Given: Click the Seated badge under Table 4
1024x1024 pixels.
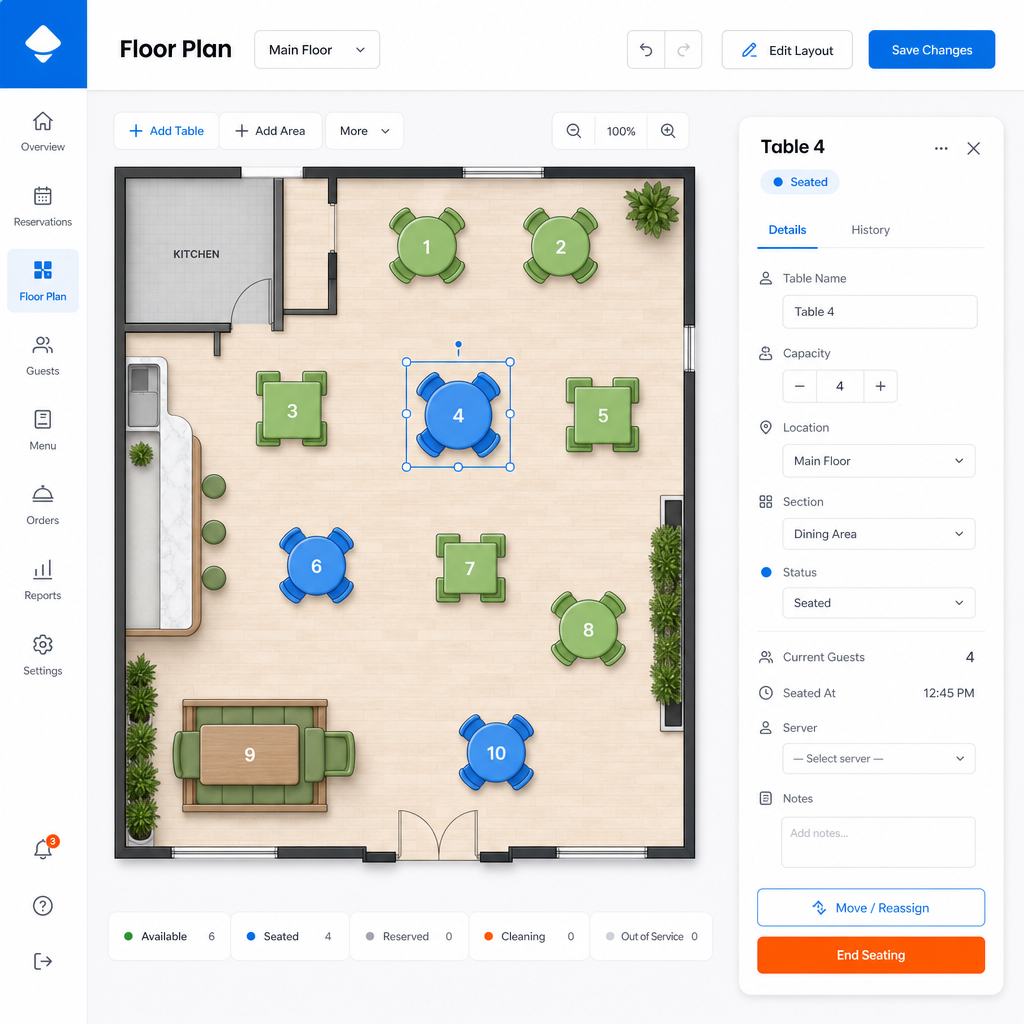Looking at the screenshot, I should coord(800,182).
